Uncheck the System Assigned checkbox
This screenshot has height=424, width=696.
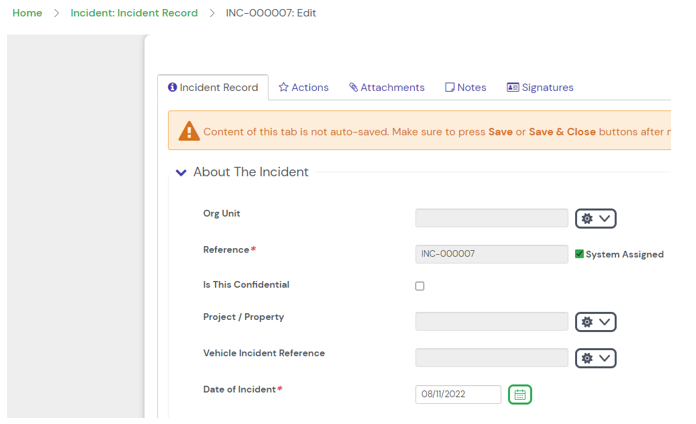pos(579,254)
